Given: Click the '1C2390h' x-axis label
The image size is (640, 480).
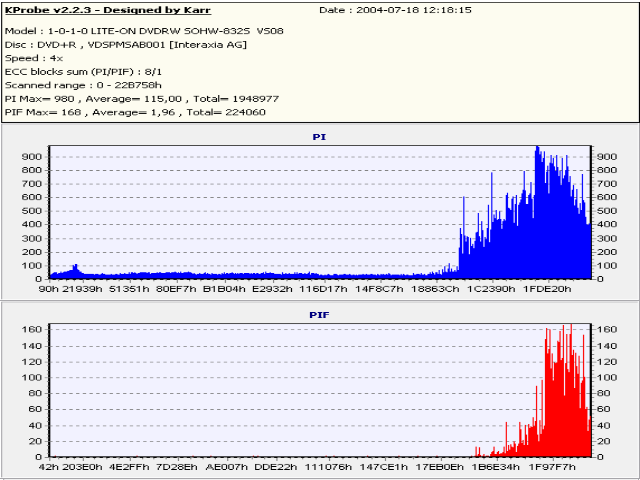Looking at the screenshot, I should pos(491,289).
